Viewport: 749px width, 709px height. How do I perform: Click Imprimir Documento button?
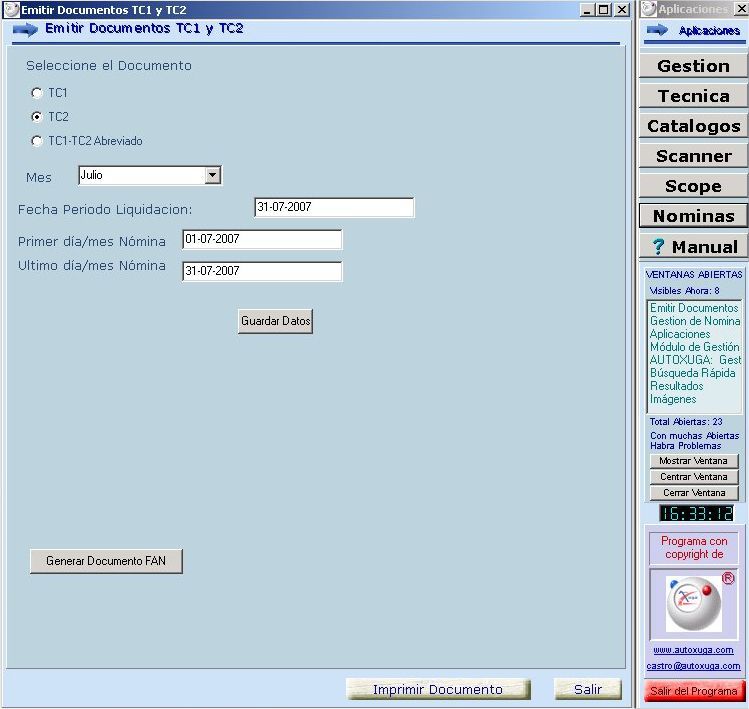click(438, 689)
